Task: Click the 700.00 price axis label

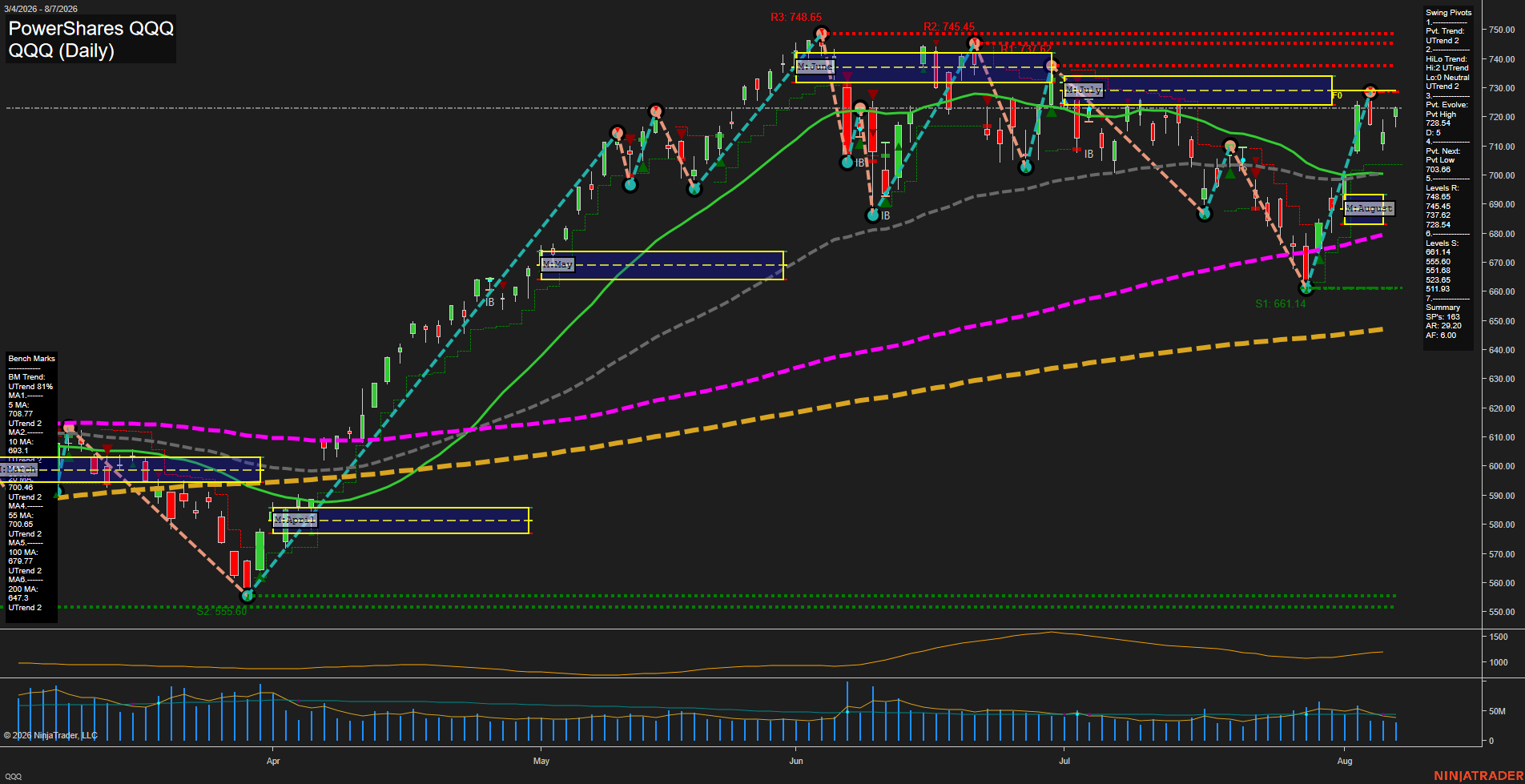Action: (x=1502, y=175)
